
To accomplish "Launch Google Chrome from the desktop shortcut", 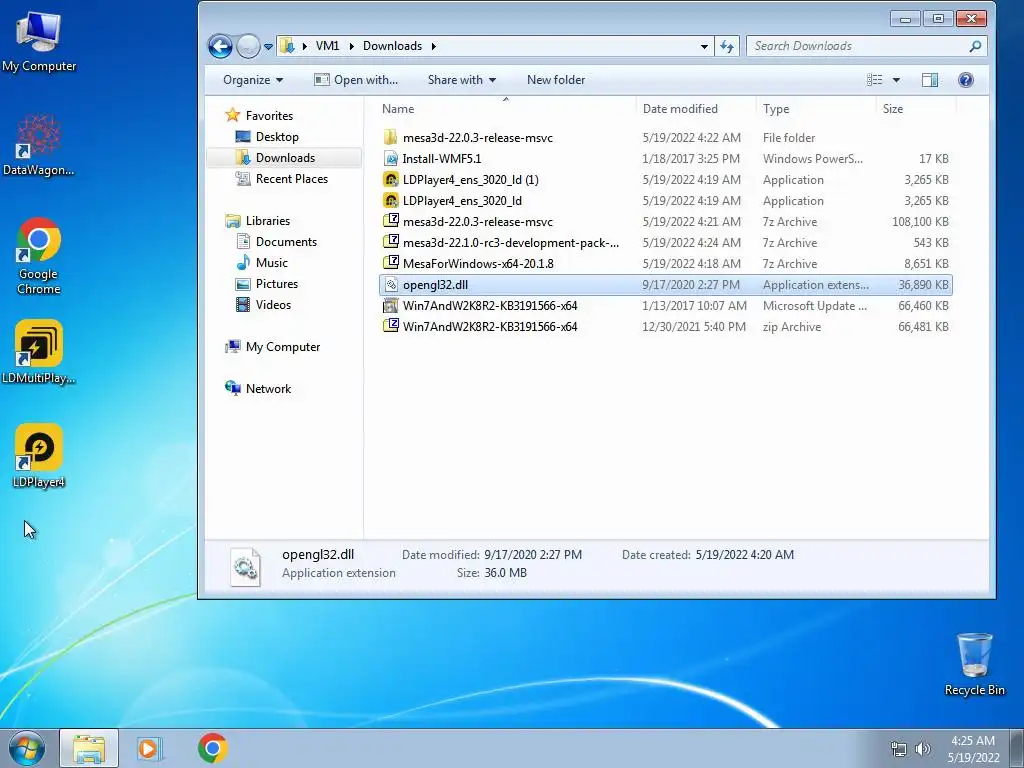I will pyautogui.click(x=39, y=256).
